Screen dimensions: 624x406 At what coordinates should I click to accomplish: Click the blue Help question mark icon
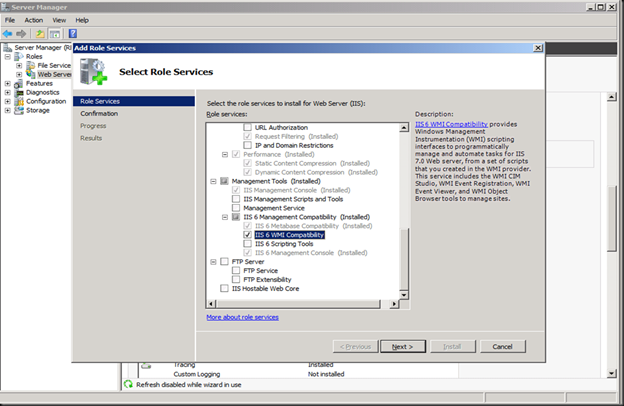click(x=73, y=34)
